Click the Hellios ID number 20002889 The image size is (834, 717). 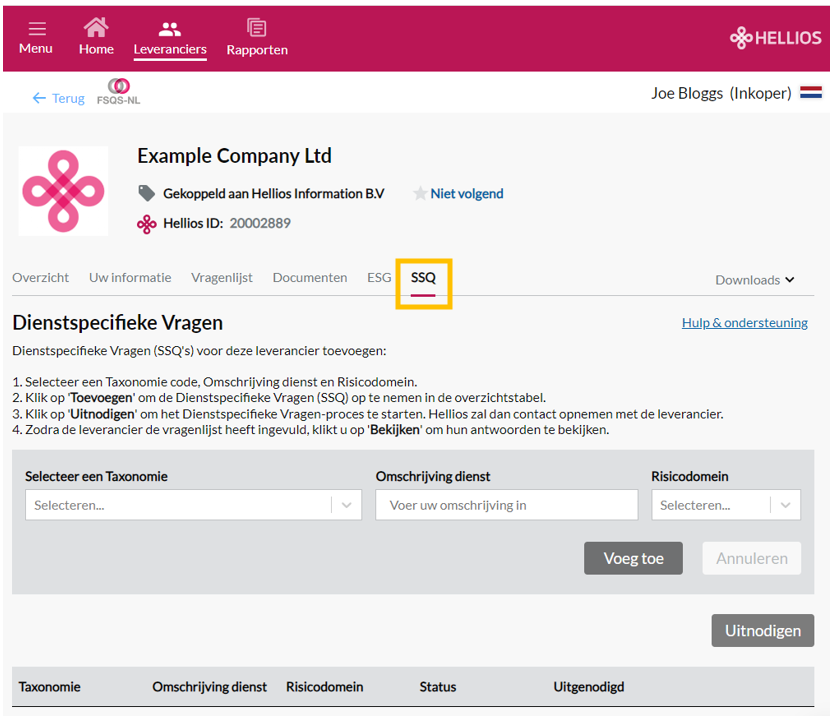click(260, 223)
